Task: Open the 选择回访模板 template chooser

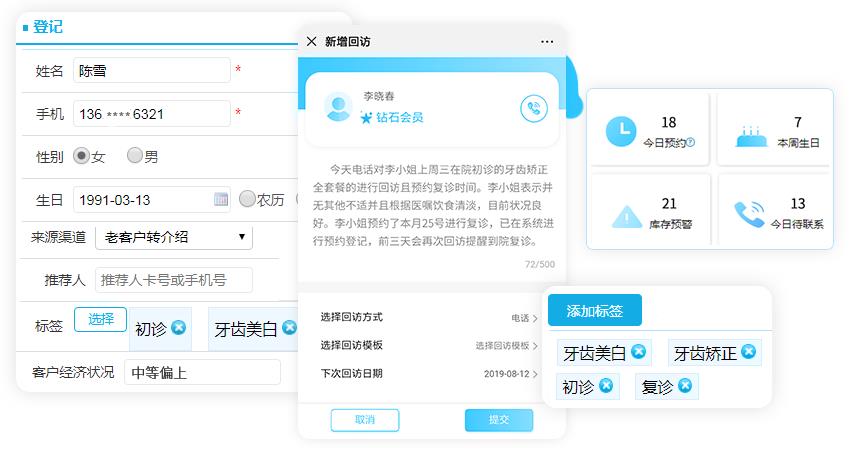Action: (428, 346)
